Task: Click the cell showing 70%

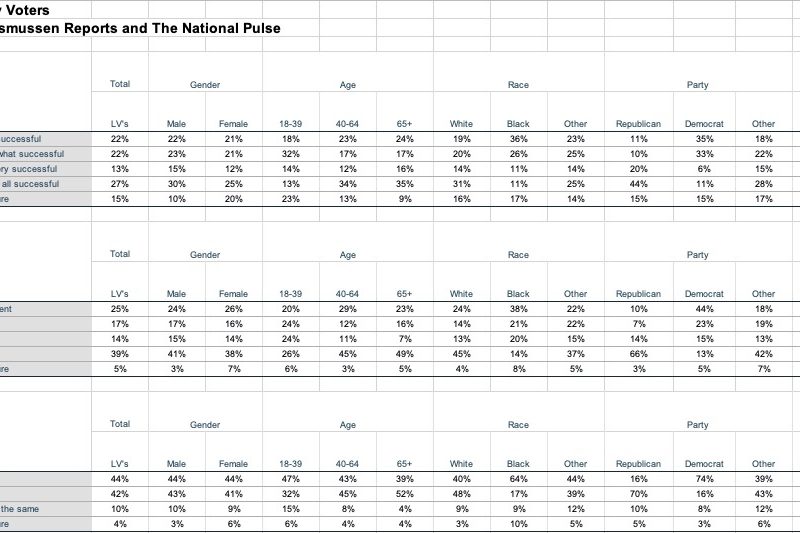Action: point(638,495)
